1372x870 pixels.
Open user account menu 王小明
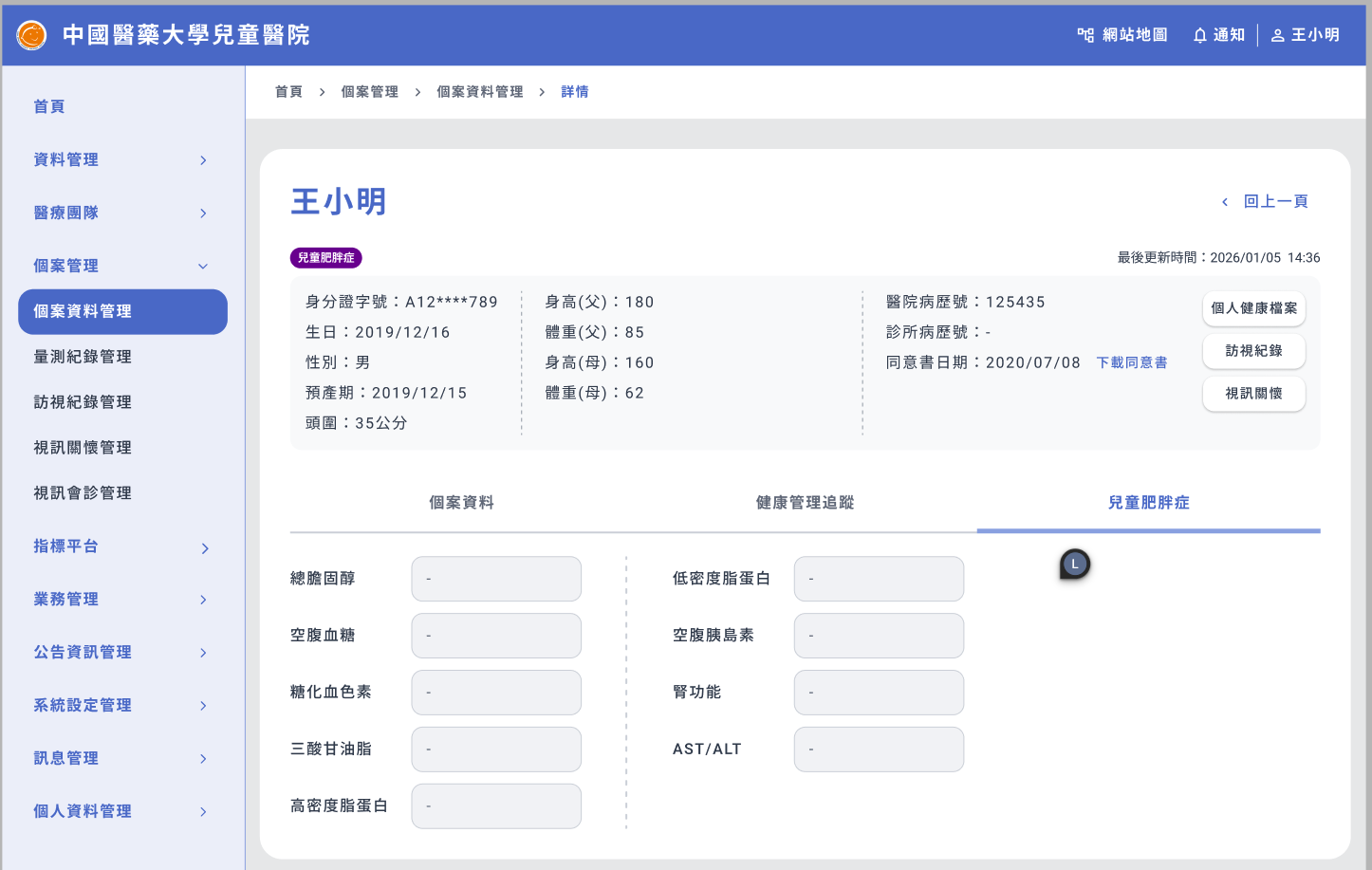1306,35
